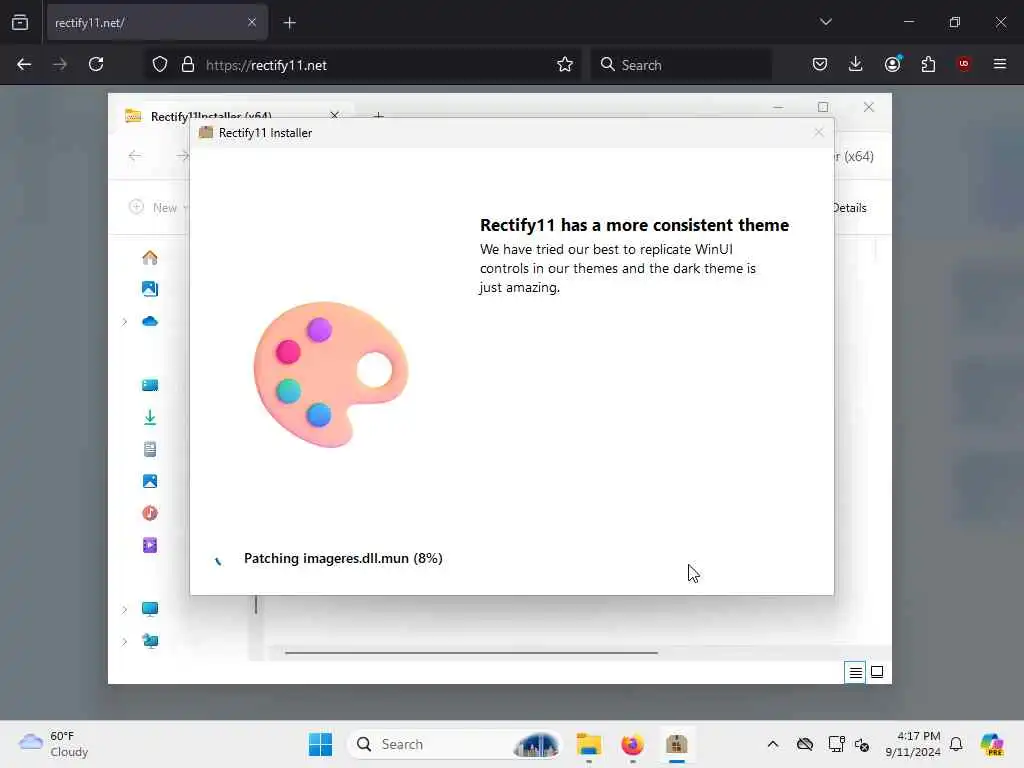Viewport: 1024px width, 768px height.
Task: Click the muted volume tray icon
Action: tap(862, 744)
